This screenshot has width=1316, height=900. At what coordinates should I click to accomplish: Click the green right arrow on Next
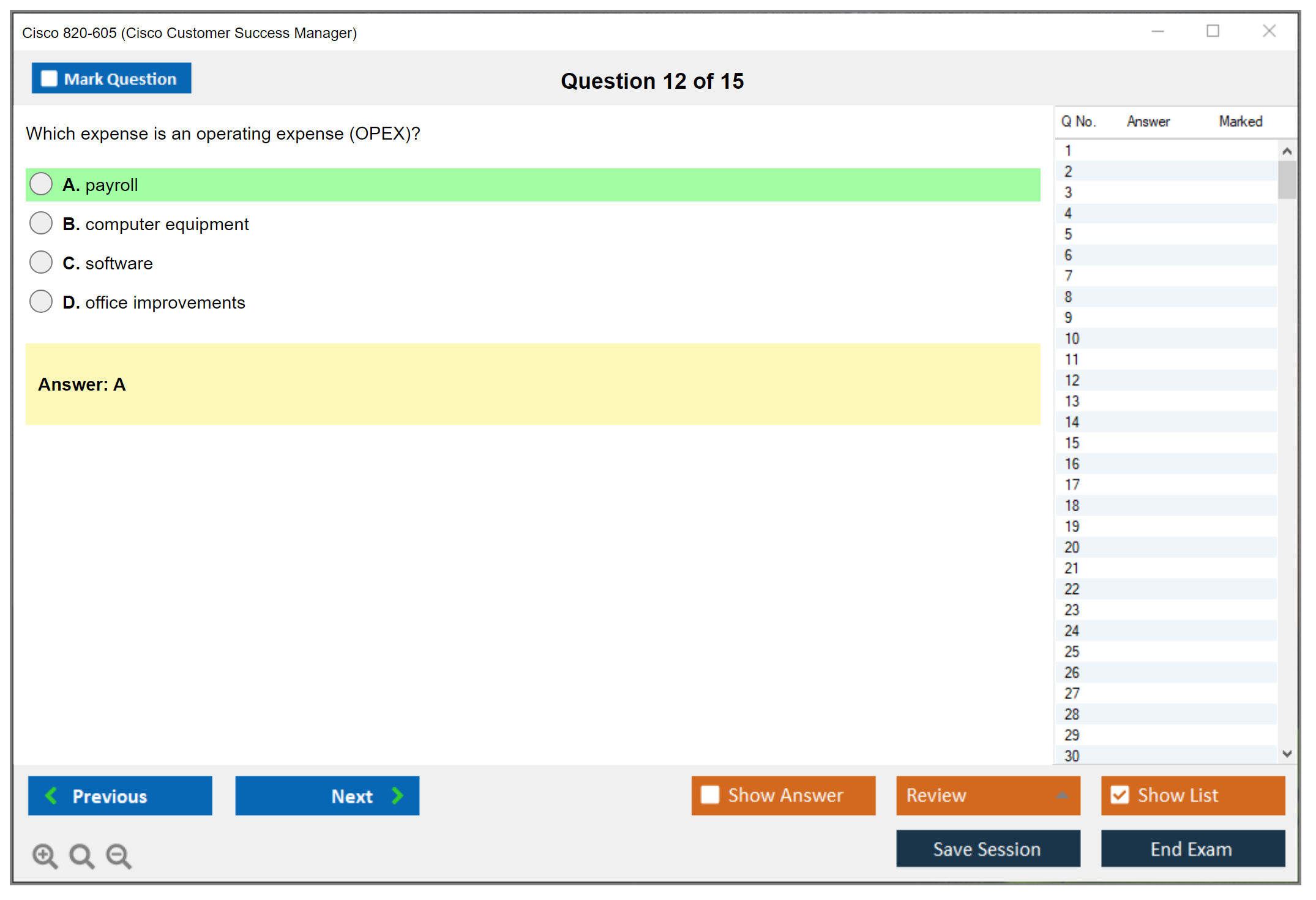click(397, 795)
